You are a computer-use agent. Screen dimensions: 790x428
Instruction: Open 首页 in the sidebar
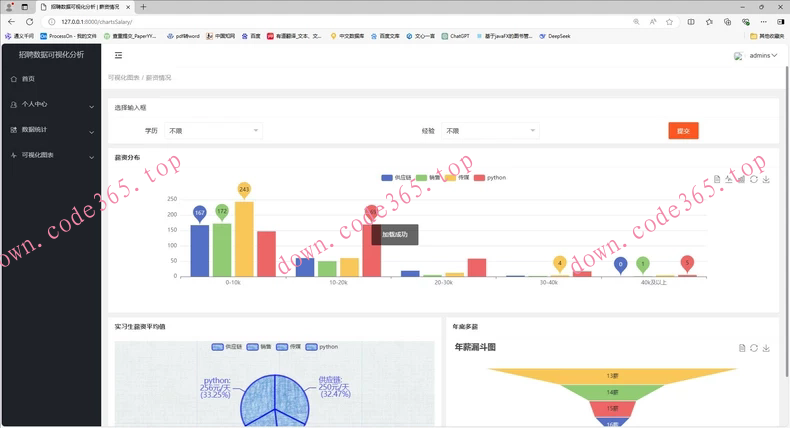28,78
